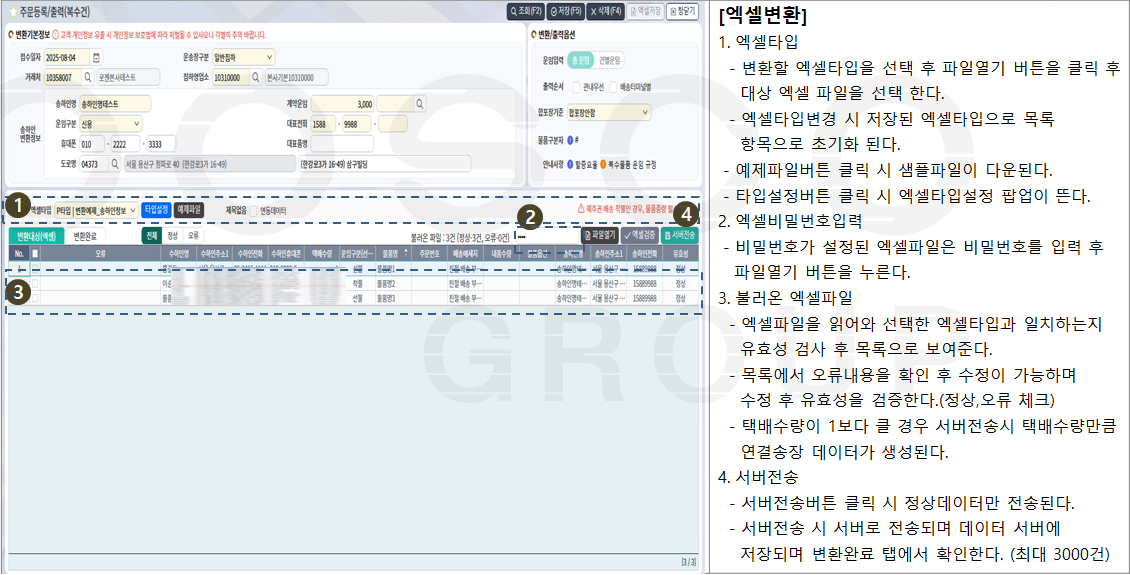Viewport: 1130px width, 575px height.
Task: Check the row checkbox for 물품명2 row
Action: [x=35, y=284]
